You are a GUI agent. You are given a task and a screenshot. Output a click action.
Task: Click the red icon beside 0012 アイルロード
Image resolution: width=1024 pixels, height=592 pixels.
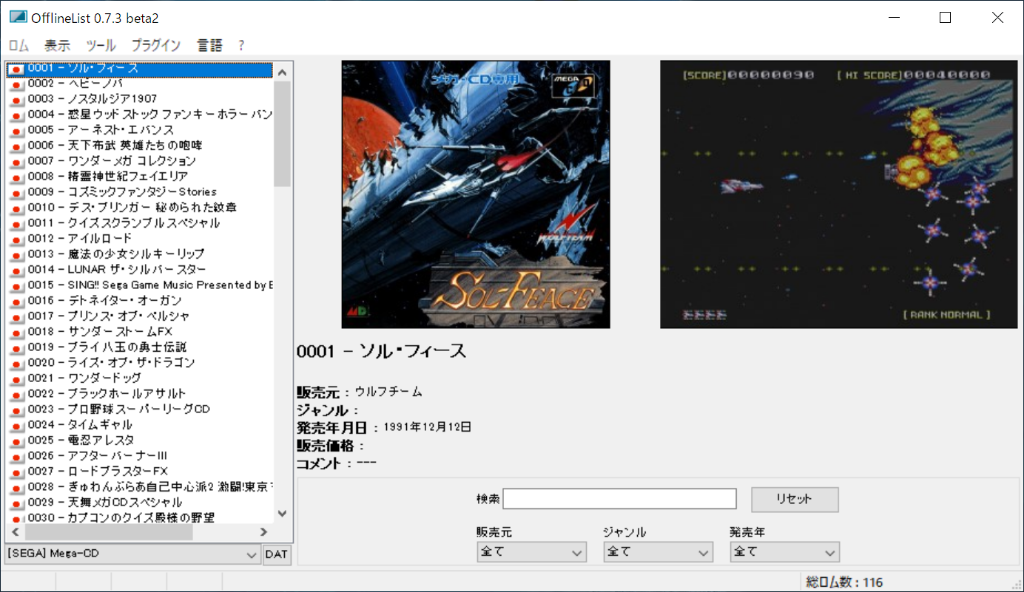coord(16,239)
